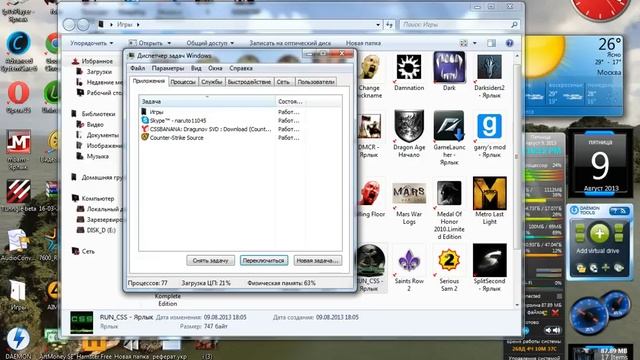This screenshot has width=640, height=360.
Task: Switch to the Службы tab
Action: 211,82
